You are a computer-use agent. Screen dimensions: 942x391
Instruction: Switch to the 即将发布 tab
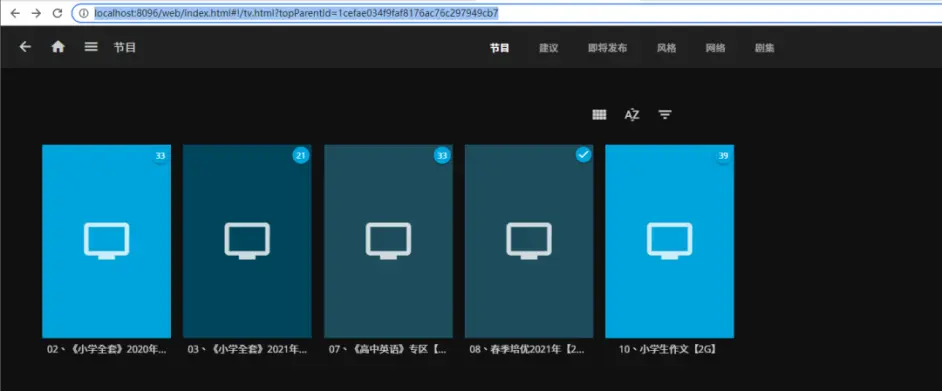click(x=607, y=48)
